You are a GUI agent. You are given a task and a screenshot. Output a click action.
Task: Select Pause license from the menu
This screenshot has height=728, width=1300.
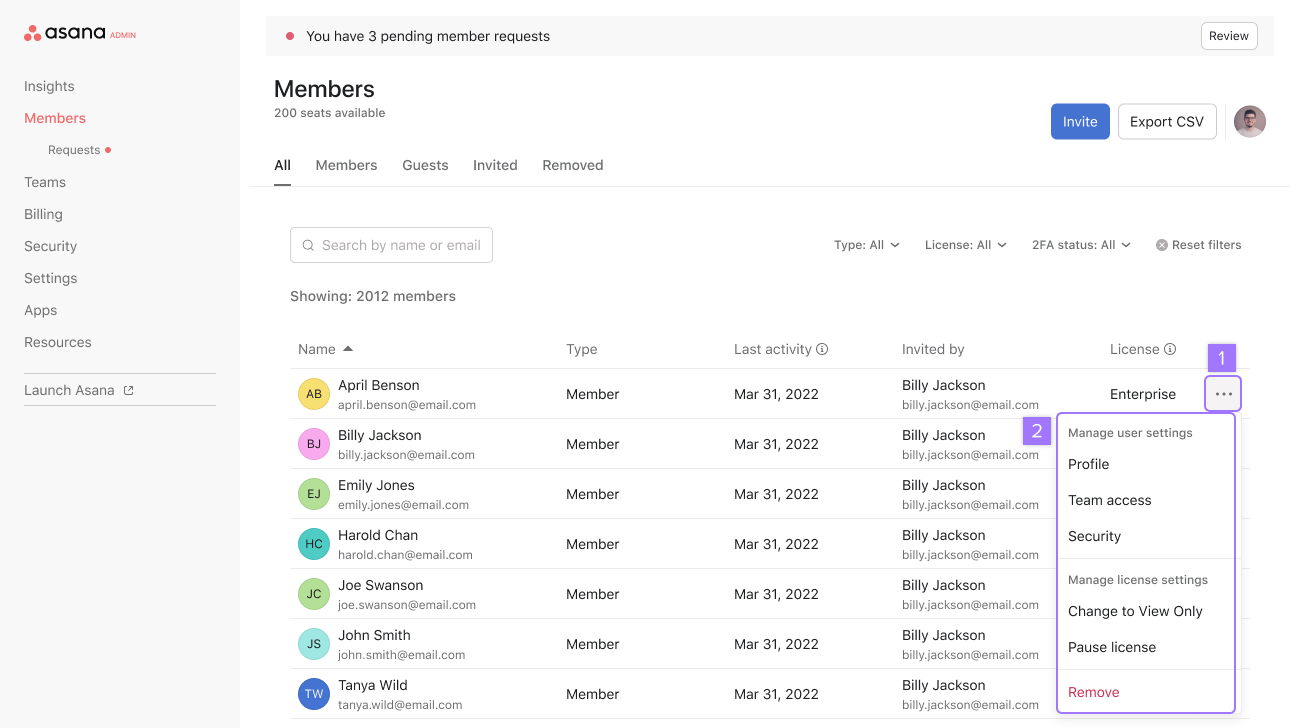coord(1112,647)
